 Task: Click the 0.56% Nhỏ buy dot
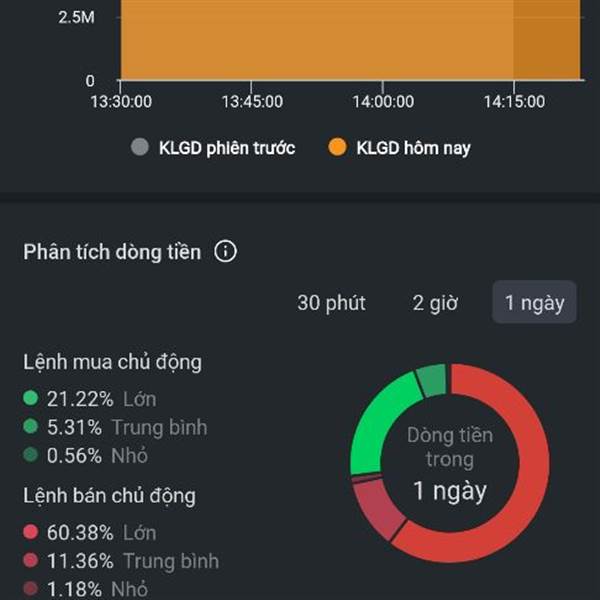coord(31,455)
